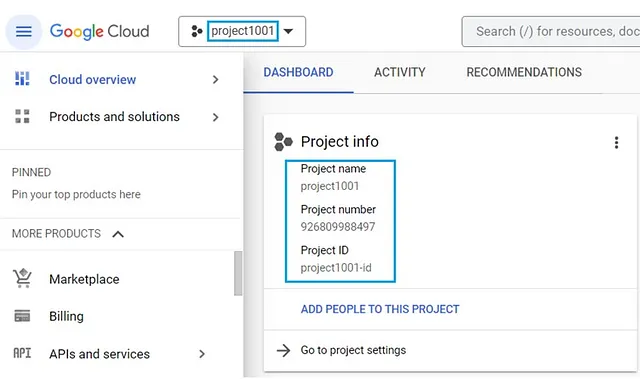Select project1001 in the project picker
This screenshot has height=379, width=640.
[242, 31]
